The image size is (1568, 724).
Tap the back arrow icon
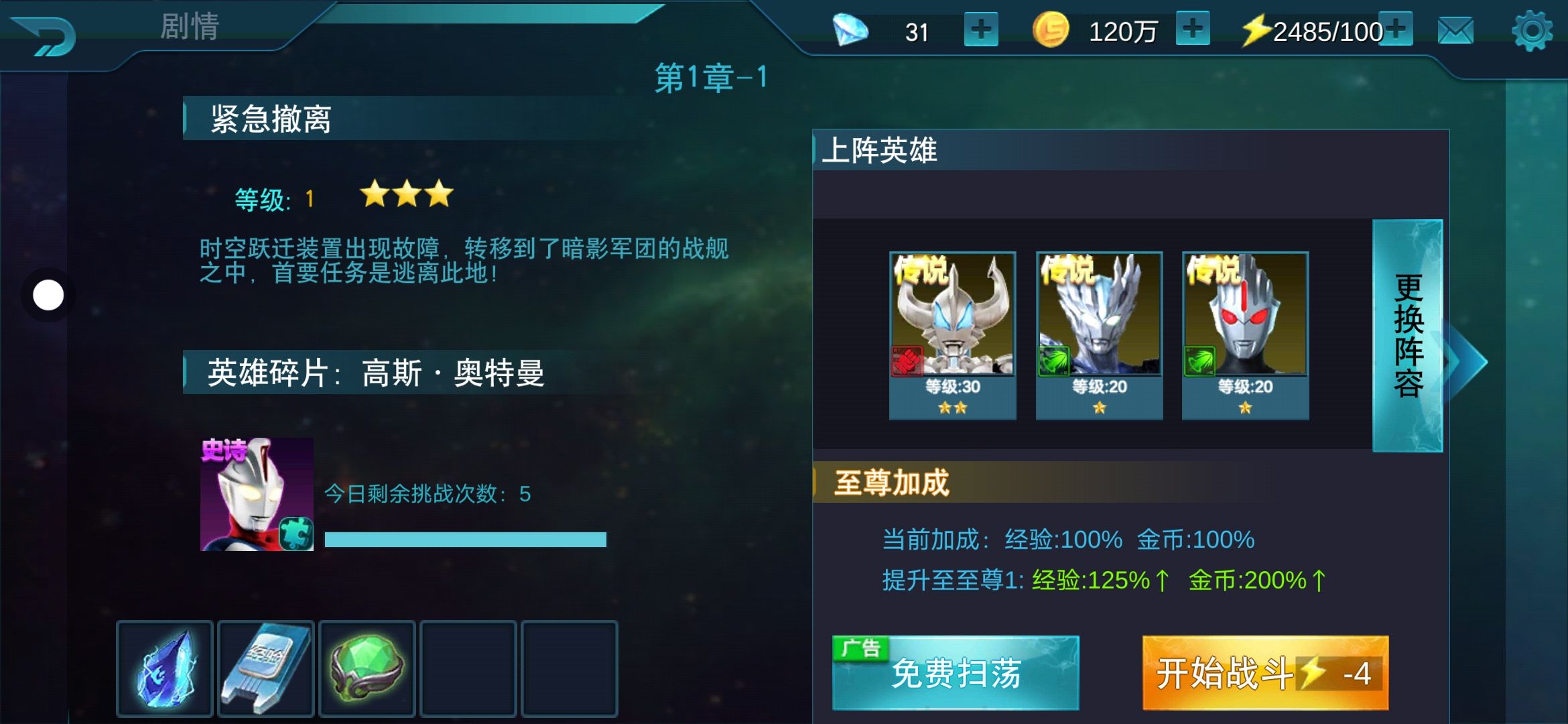click(x=44, y=35)
